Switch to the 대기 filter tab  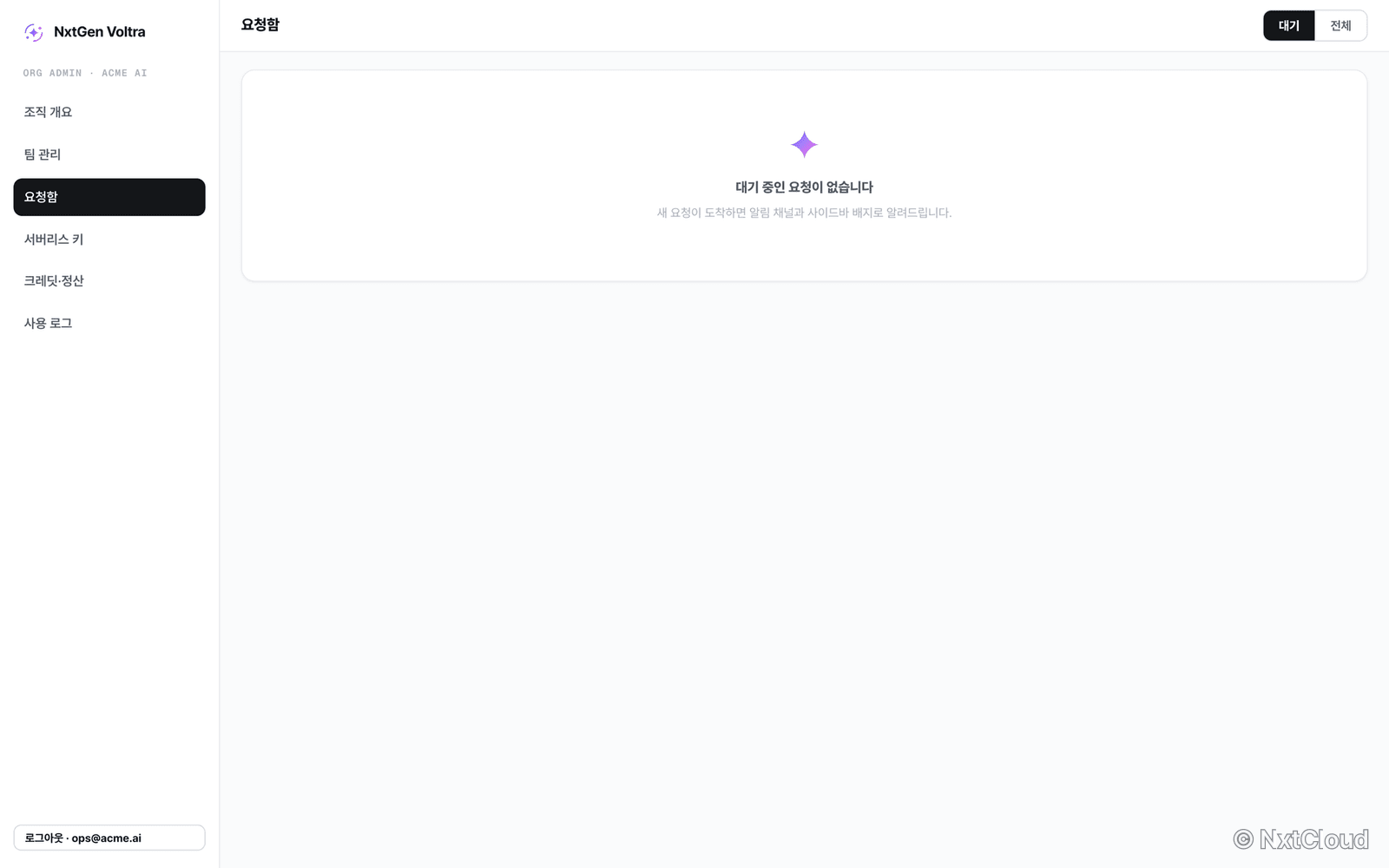coord(1289,25)
